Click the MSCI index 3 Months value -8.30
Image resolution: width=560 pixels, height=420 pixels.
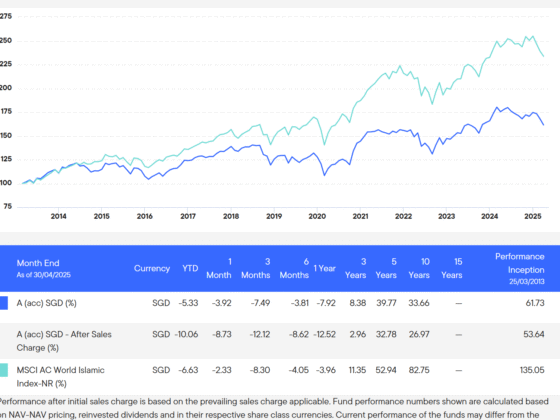[x=260, y=370]
